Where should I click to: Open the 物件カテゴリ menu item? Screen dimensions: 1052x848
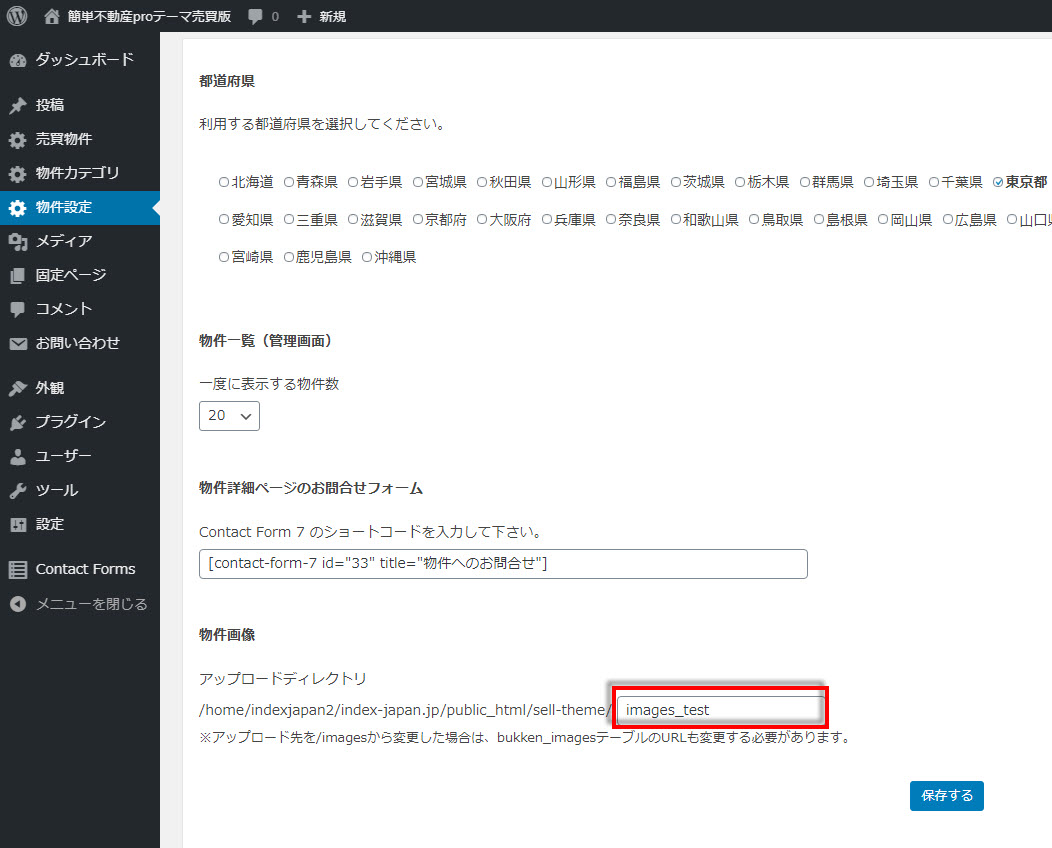(x=77, y=174)
